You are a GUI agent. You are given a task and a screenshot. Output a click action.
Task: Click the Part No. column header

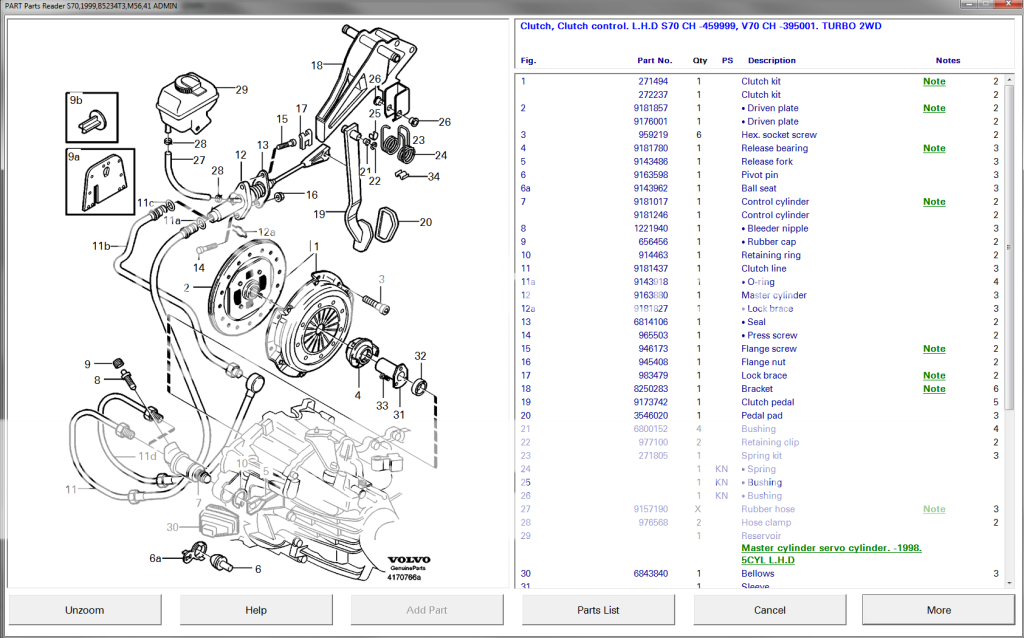(654, 60)
